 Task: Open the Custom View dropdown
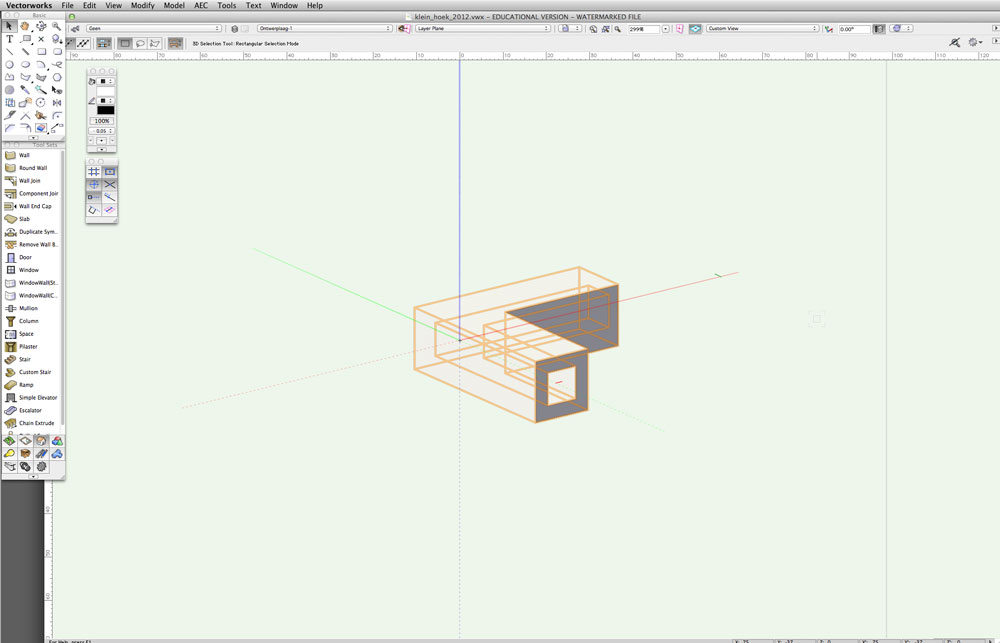[762, 29]
